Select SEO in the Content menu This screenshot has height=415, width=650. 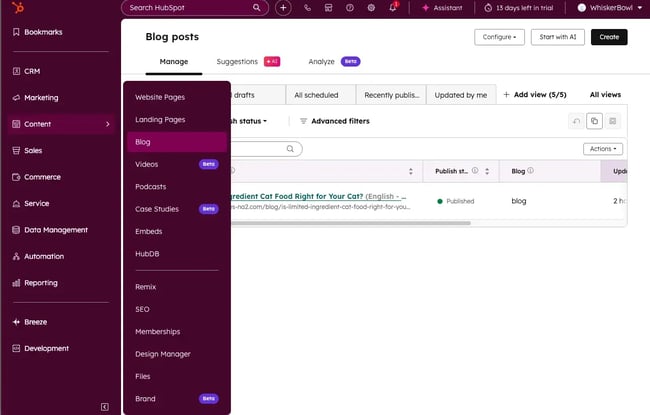click(x=177, y=309)
